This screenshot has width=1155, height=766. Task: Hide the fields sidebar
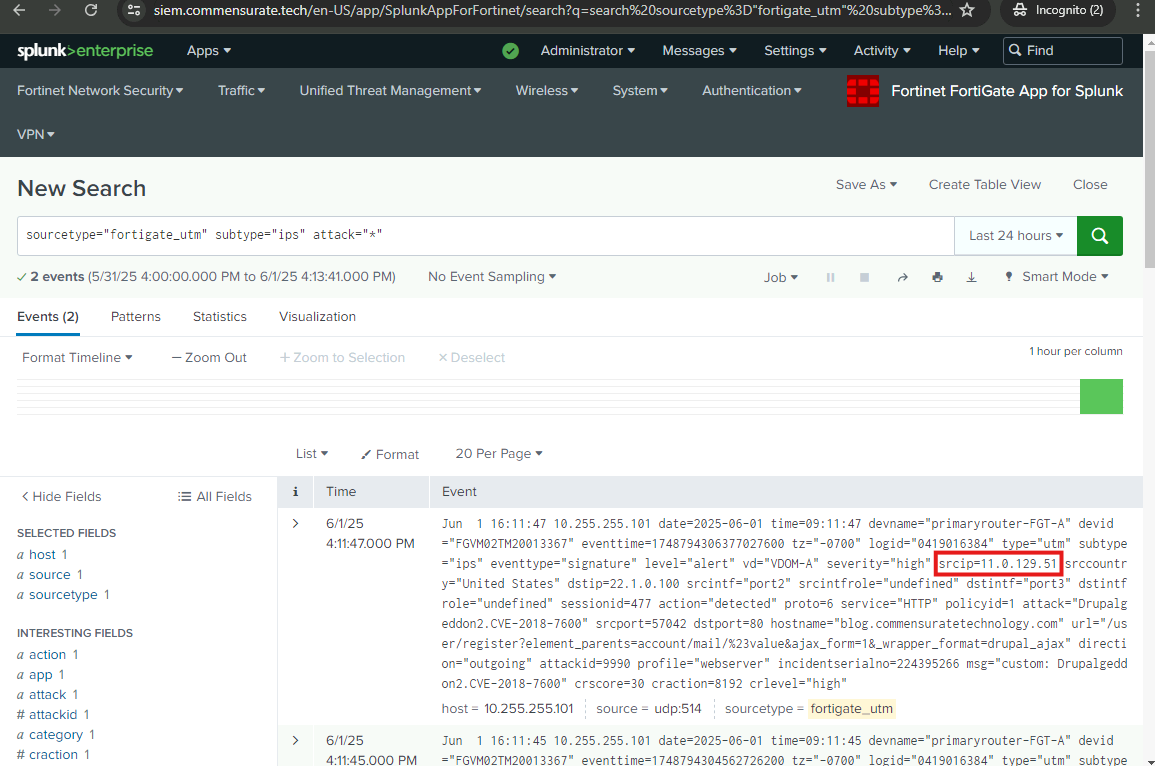(61, 496)
